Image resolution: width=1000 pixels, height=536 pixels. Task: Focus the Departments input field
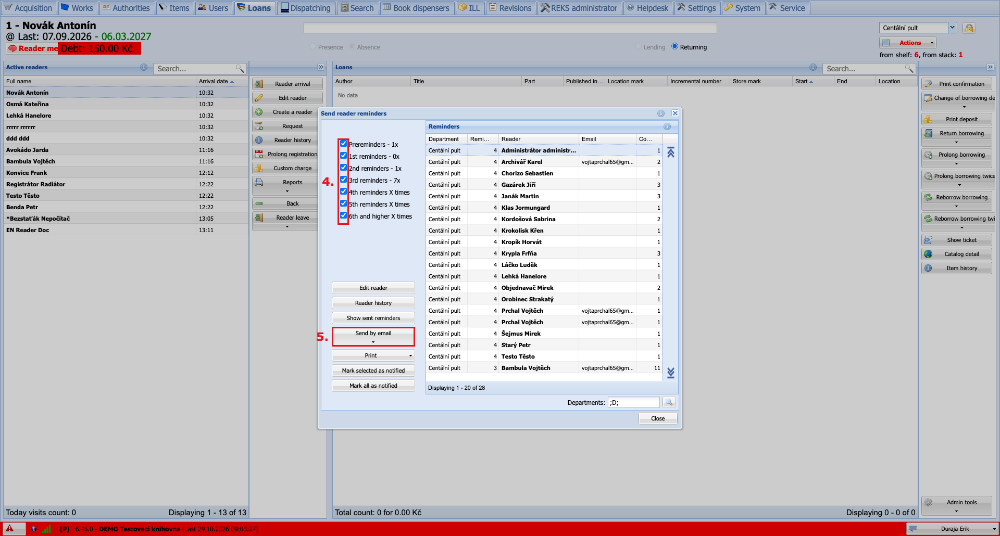(x=634, y=402)
